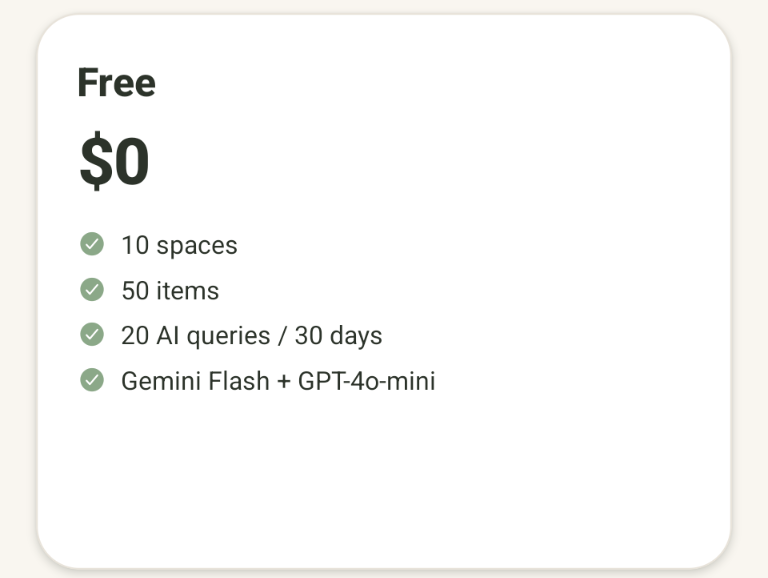
Task: Click the plus sign between model names
Action: coord(283,382)
